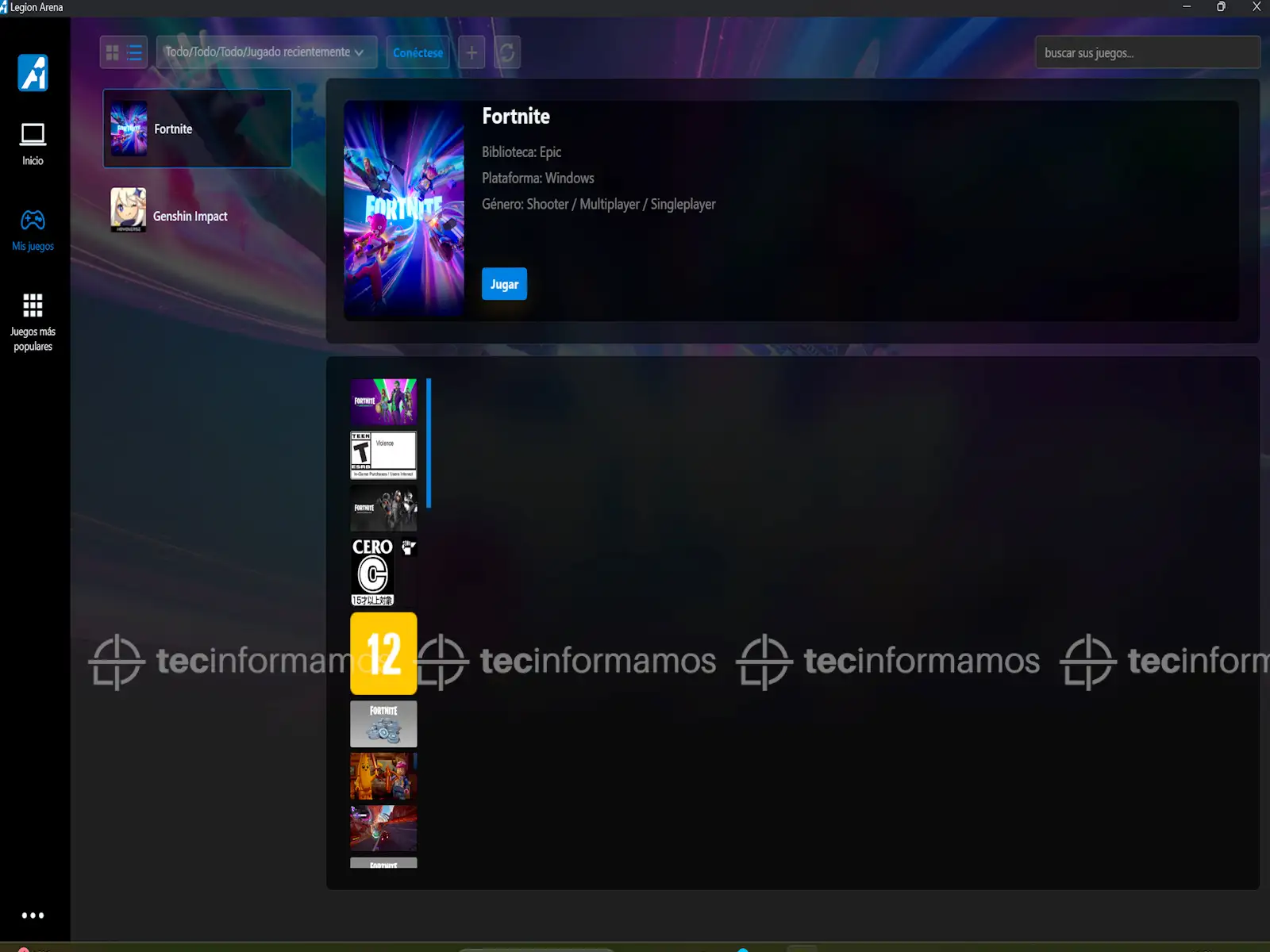Expand the Jugado recientemente filter dropdown

[267, 52]
